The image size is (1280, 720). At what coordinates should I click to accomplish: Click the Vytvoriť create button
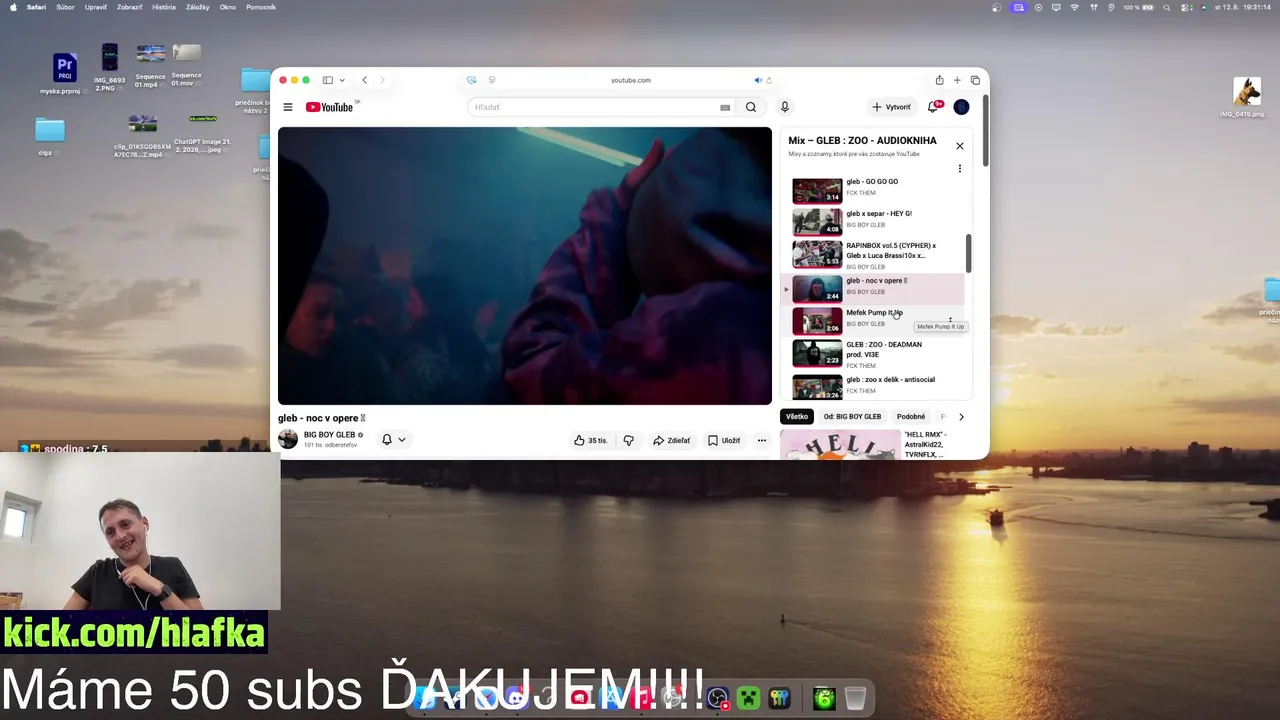click(891, 107)
